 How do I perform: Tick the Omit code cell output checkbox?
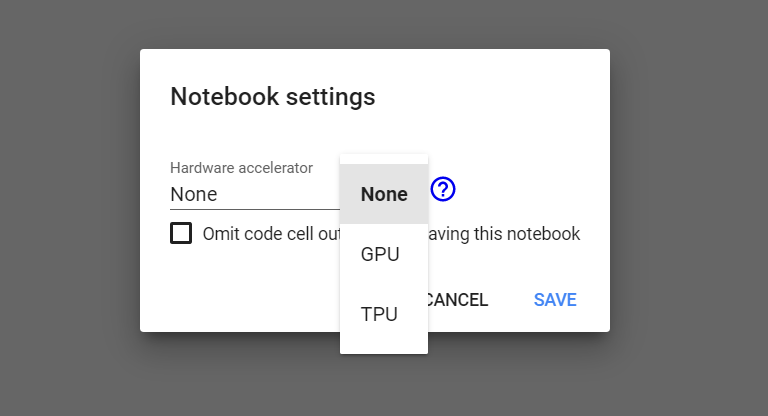click(181, 233)
